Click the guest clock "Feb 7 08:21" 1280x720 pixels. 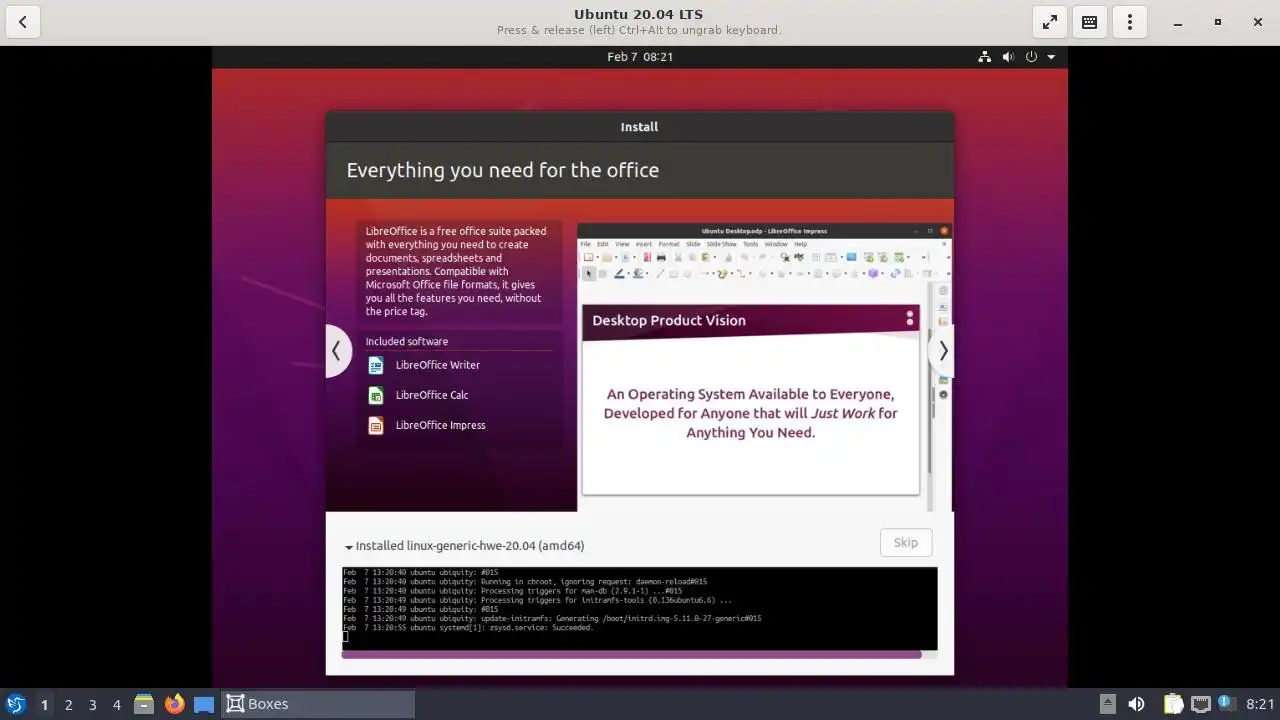[x=640, y=57]
